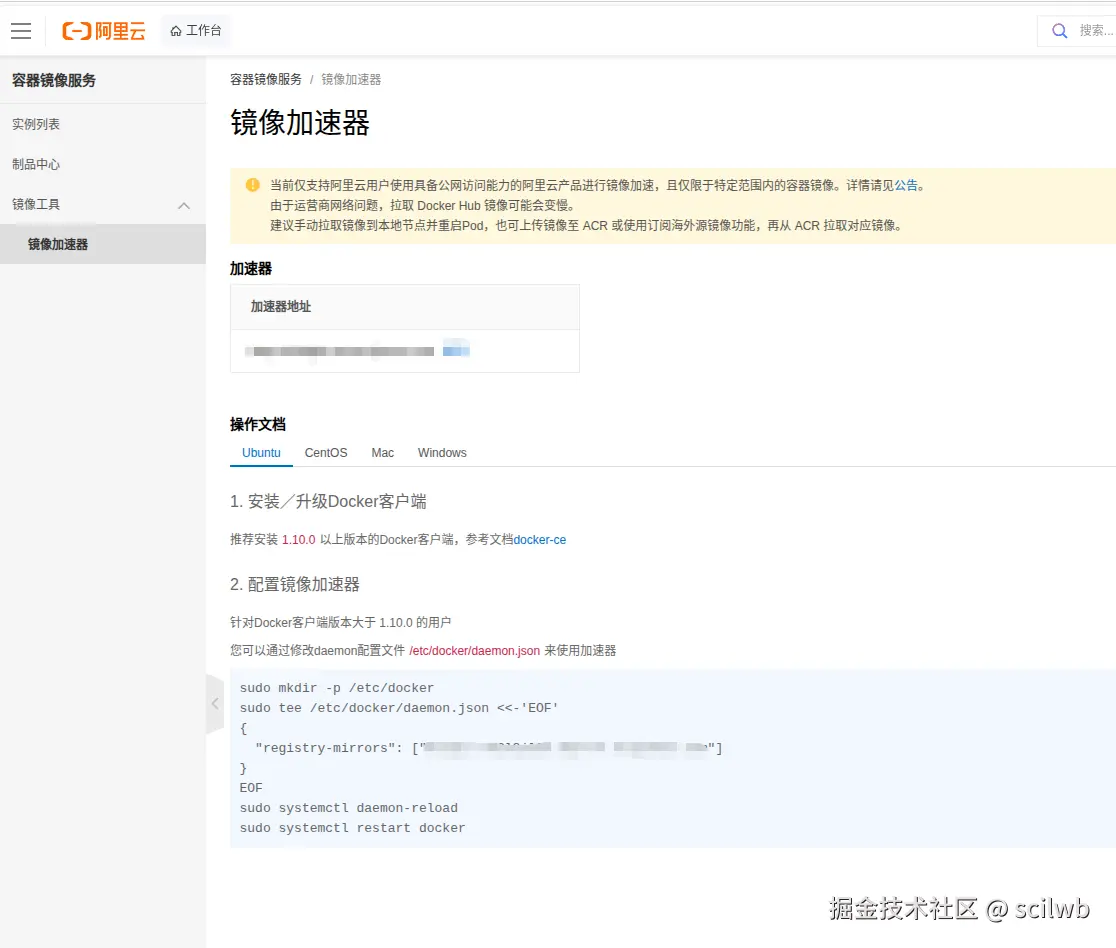The image size is (1116, 948).
Task: Click the blue copy button beside address
Action: (456, 349)
